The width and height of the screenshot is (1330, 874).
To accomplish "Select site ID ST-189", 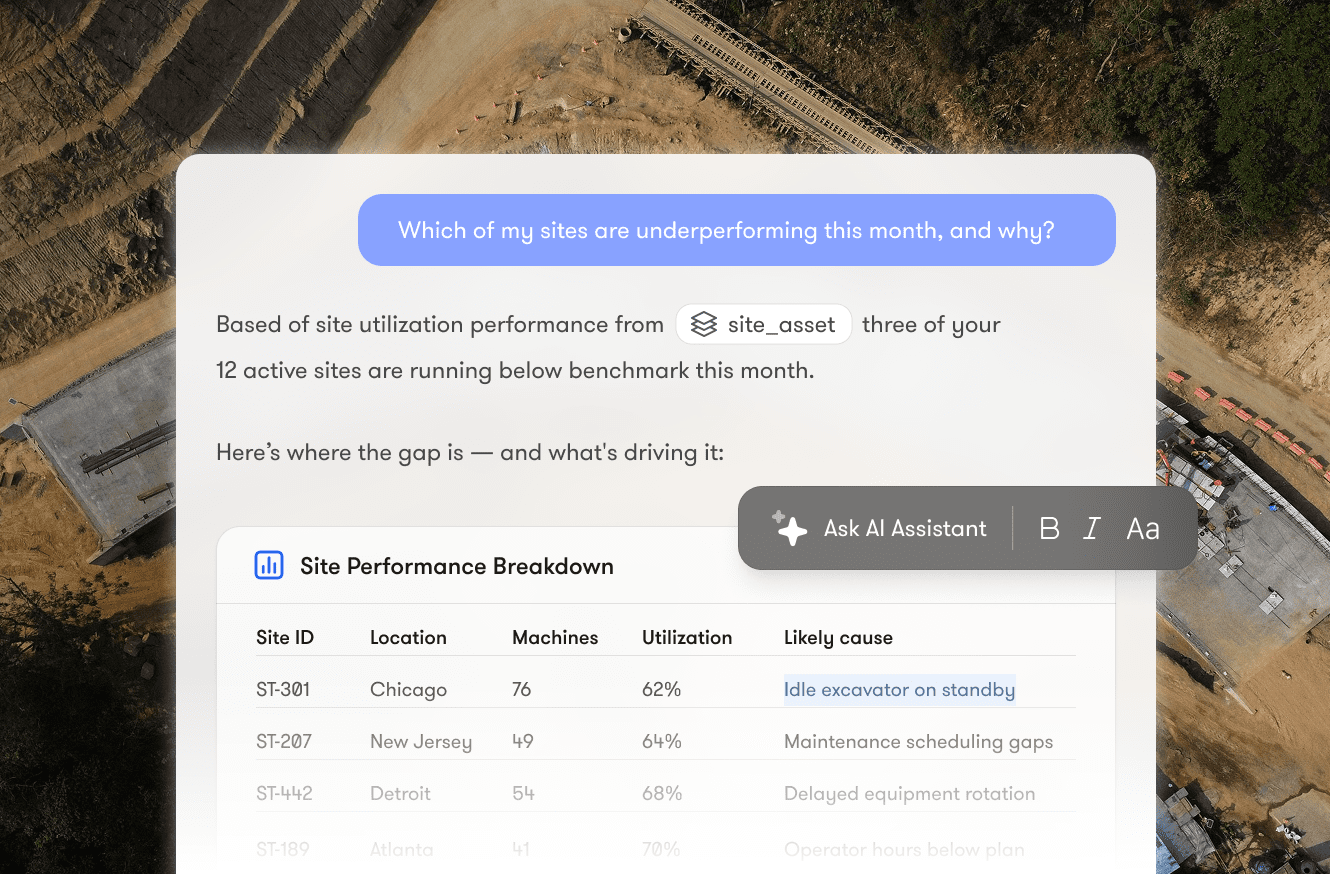I will click(x=283, y=850).
